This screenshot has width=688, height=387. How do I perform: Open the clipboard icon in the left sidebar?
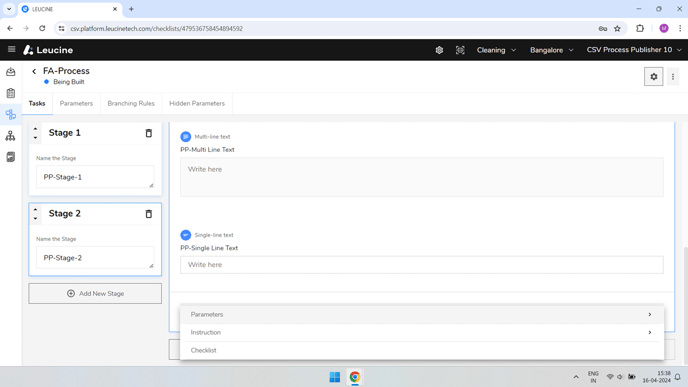click(x=11, y=93)
